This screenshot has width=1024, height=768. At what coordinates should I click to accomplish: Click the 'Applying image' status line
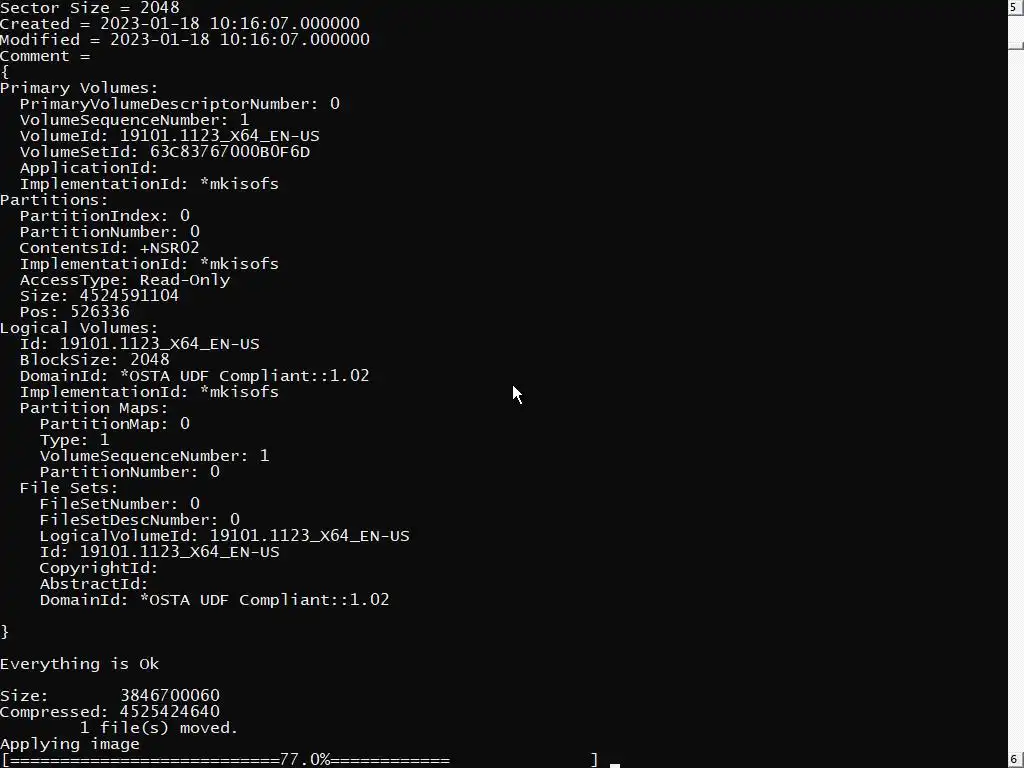click(x=70, y=744)
